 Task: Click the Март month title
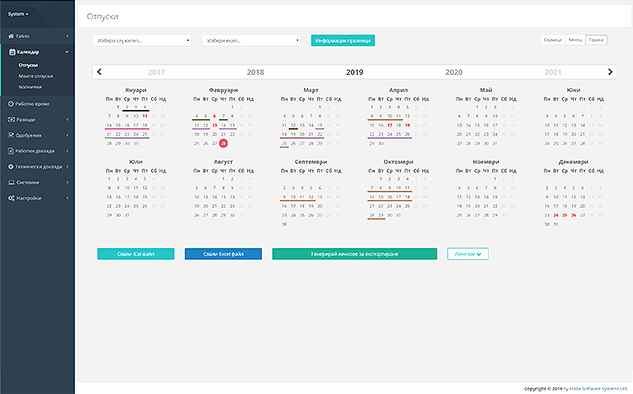(311, 90)
